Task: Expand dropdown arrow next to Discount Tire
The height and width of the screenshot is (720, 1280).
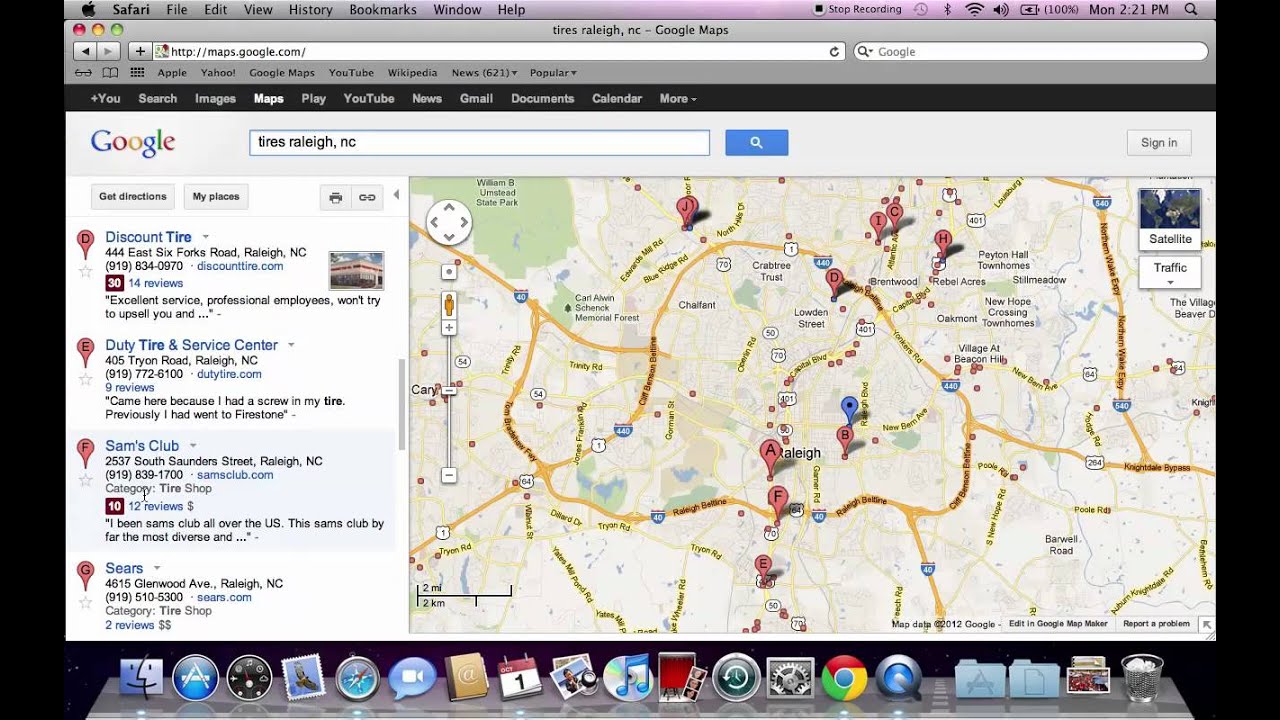Action: click(x=205, y=237)
